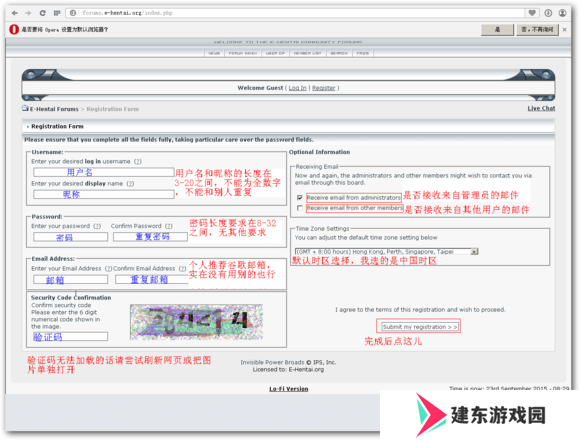
Task: Click the login username input field
Action: pos(104,172)
